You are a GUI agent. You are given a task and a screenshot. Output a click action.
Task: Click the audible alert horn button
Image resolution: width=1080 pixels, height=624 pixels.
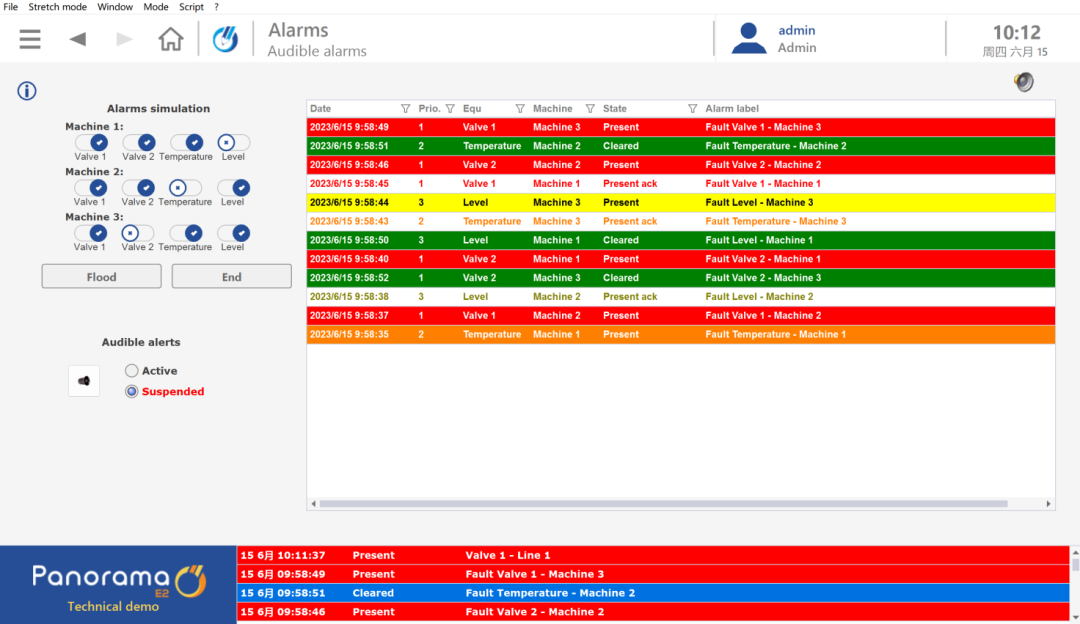point(84,381)
